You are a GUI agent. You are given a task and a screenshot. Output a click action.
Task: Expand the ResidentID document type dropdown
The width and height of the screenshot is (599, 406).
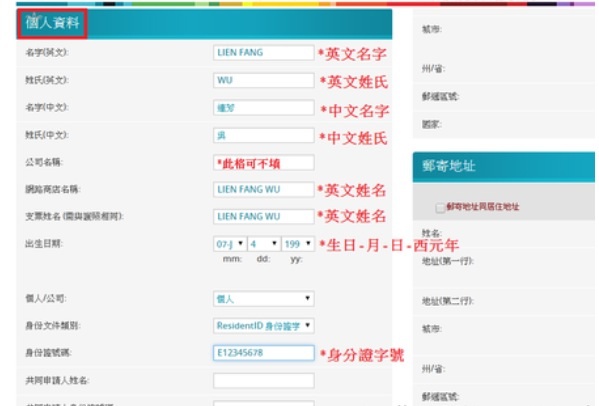click(x=264, y=326)
